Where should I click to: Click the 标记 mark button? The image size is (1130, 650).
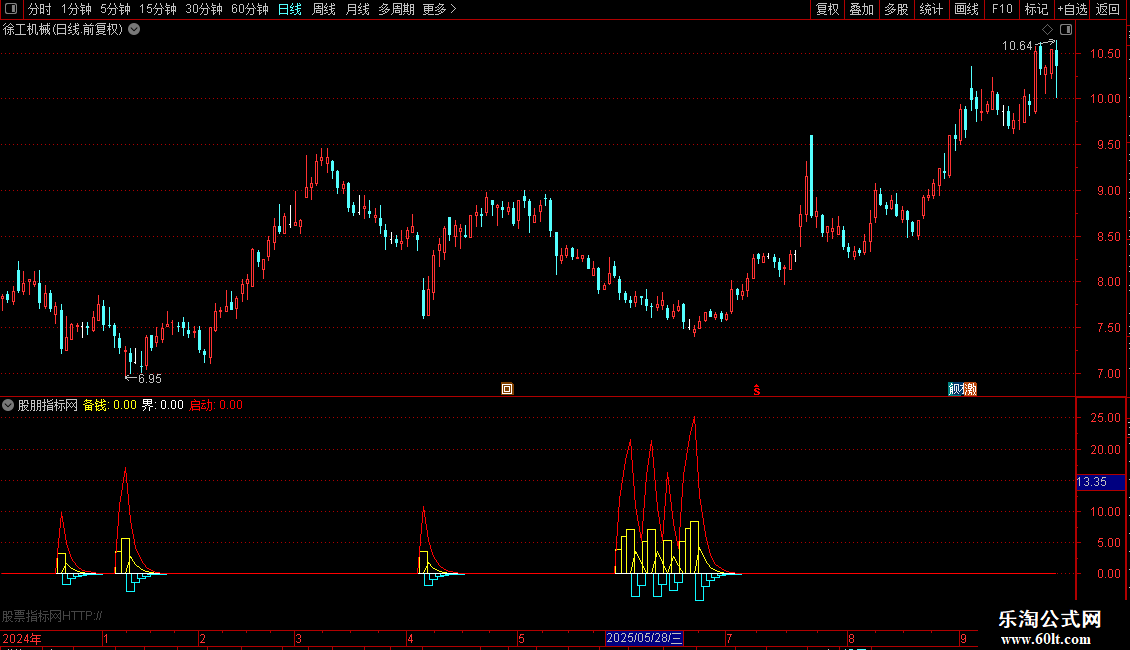click(1036, 9)
